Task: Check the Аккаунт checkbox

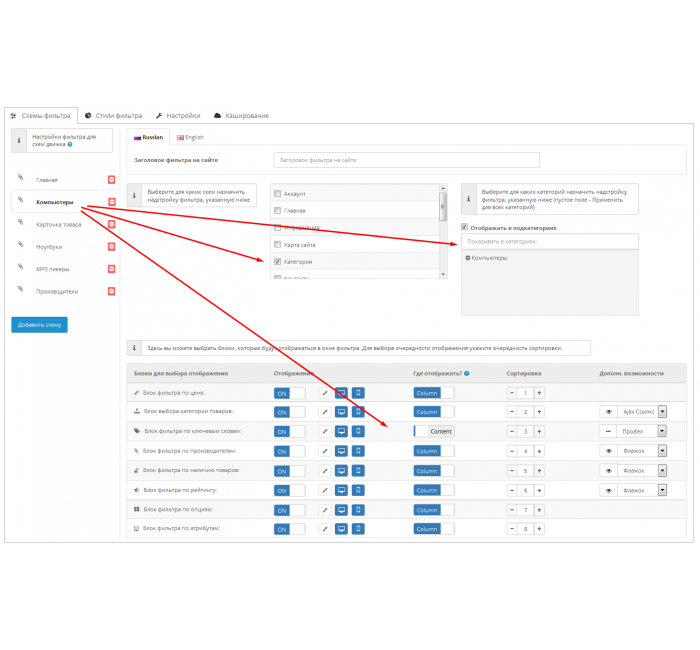Action: 277,193
